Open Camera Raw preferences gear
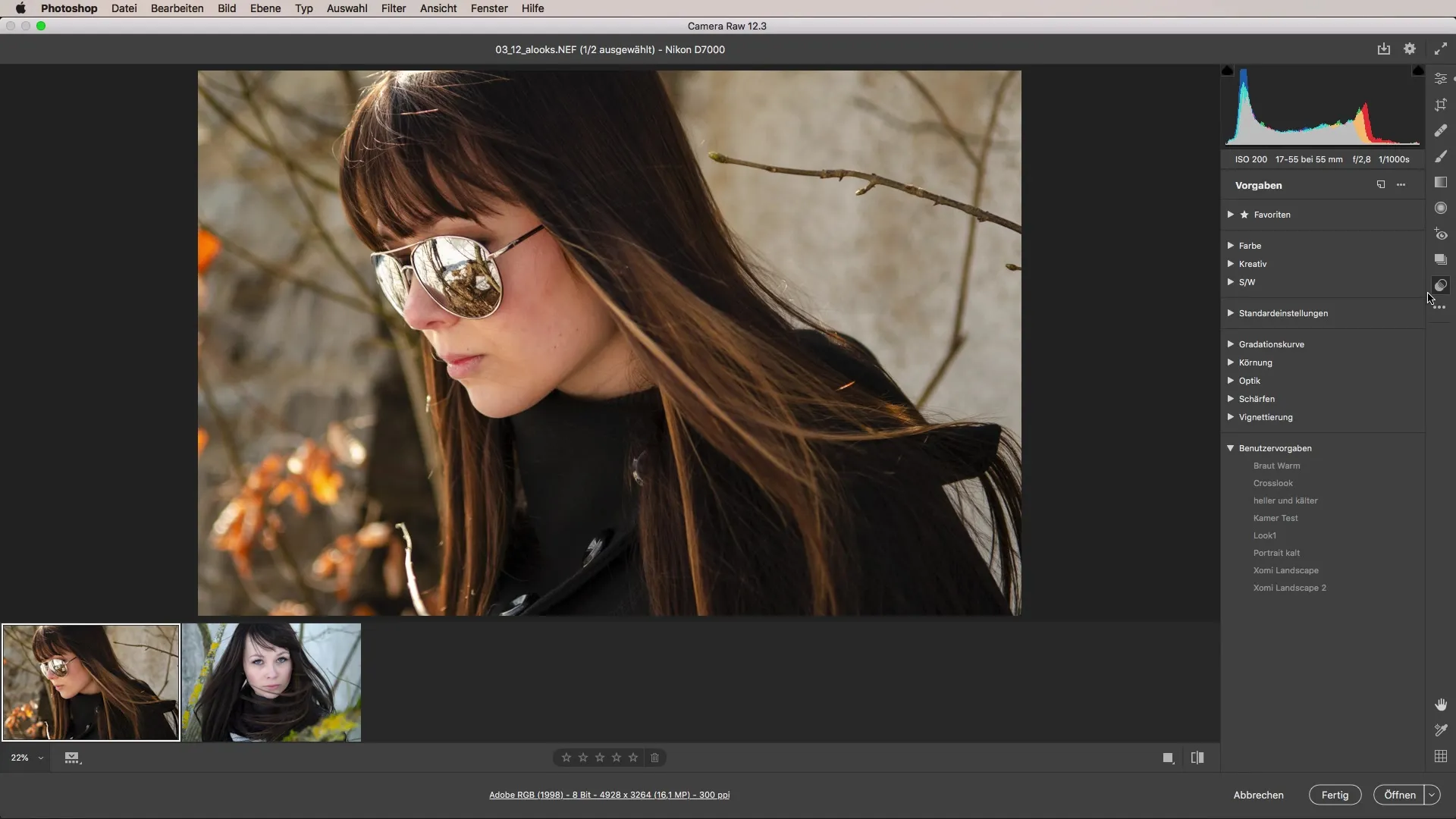 point(1410,49)
